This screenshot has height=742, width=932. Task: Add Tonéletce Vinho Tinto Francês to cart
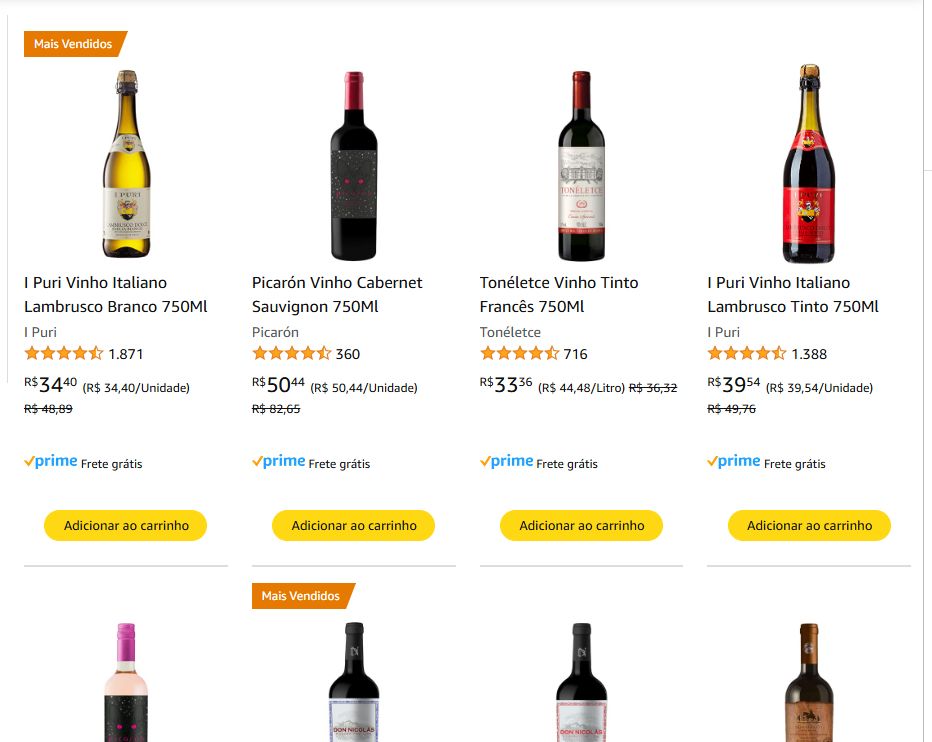click(581, 525)
